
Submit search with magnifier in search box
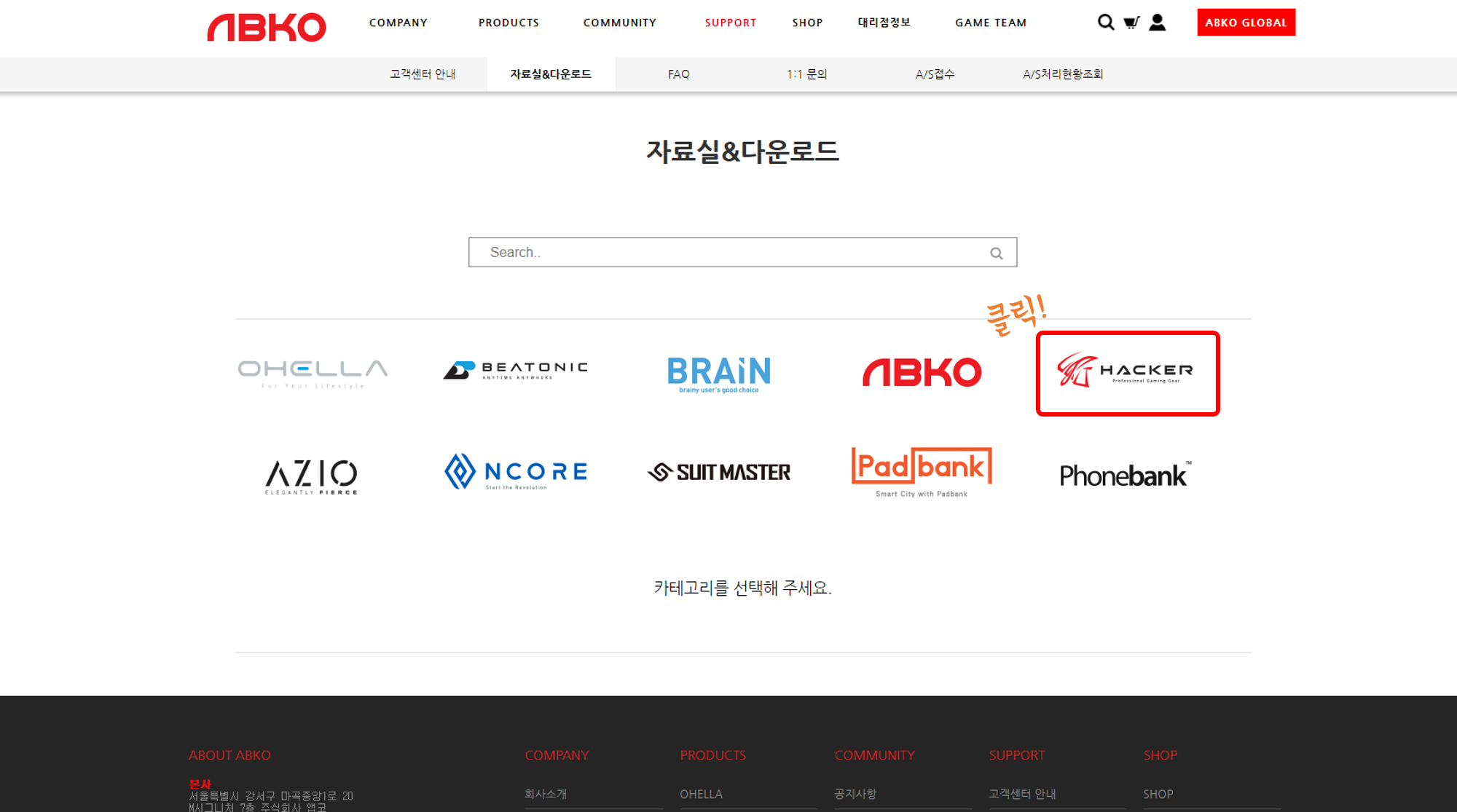(996, 253)
